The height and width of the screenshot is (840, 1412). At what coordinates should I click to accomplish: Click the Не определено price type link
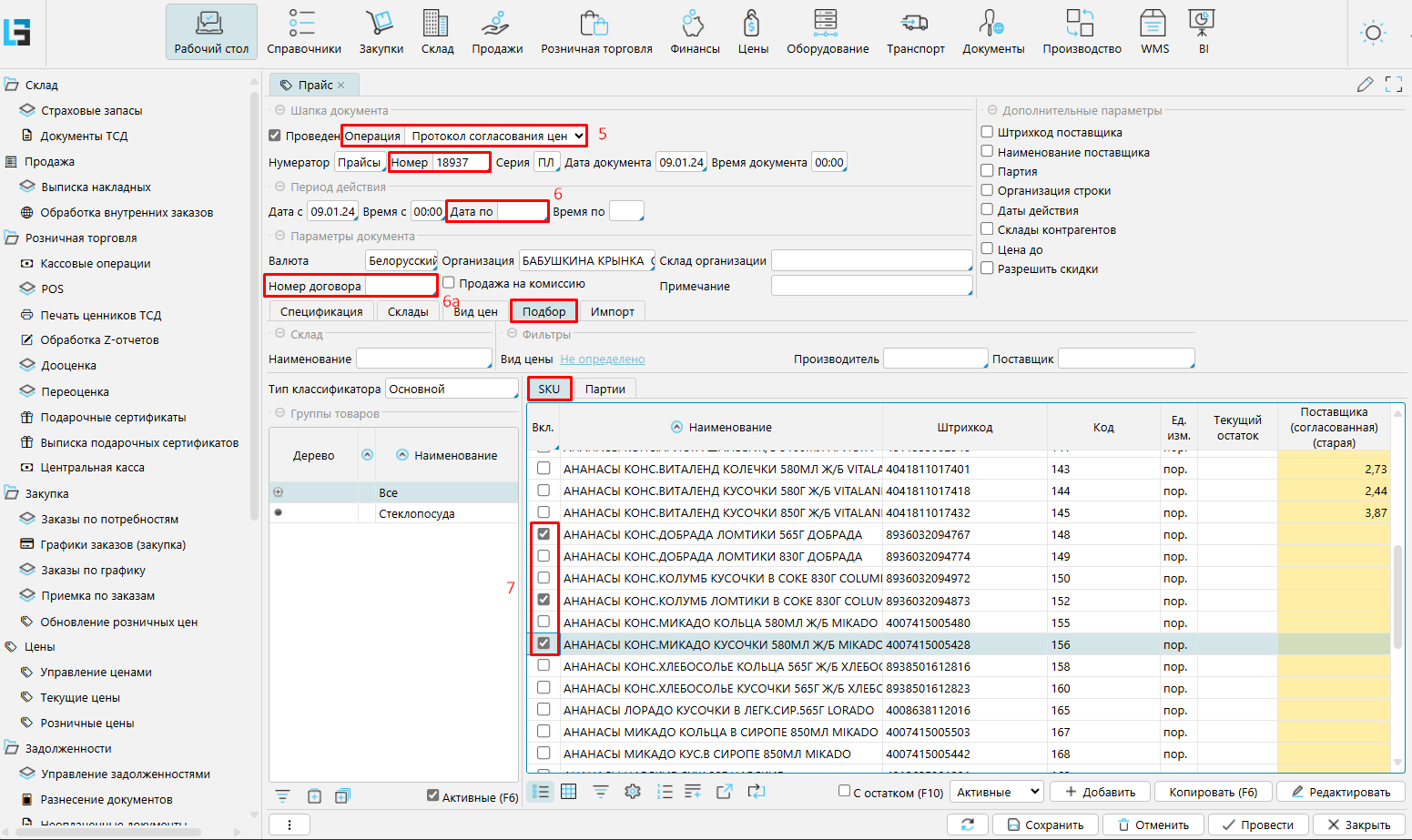602,359
